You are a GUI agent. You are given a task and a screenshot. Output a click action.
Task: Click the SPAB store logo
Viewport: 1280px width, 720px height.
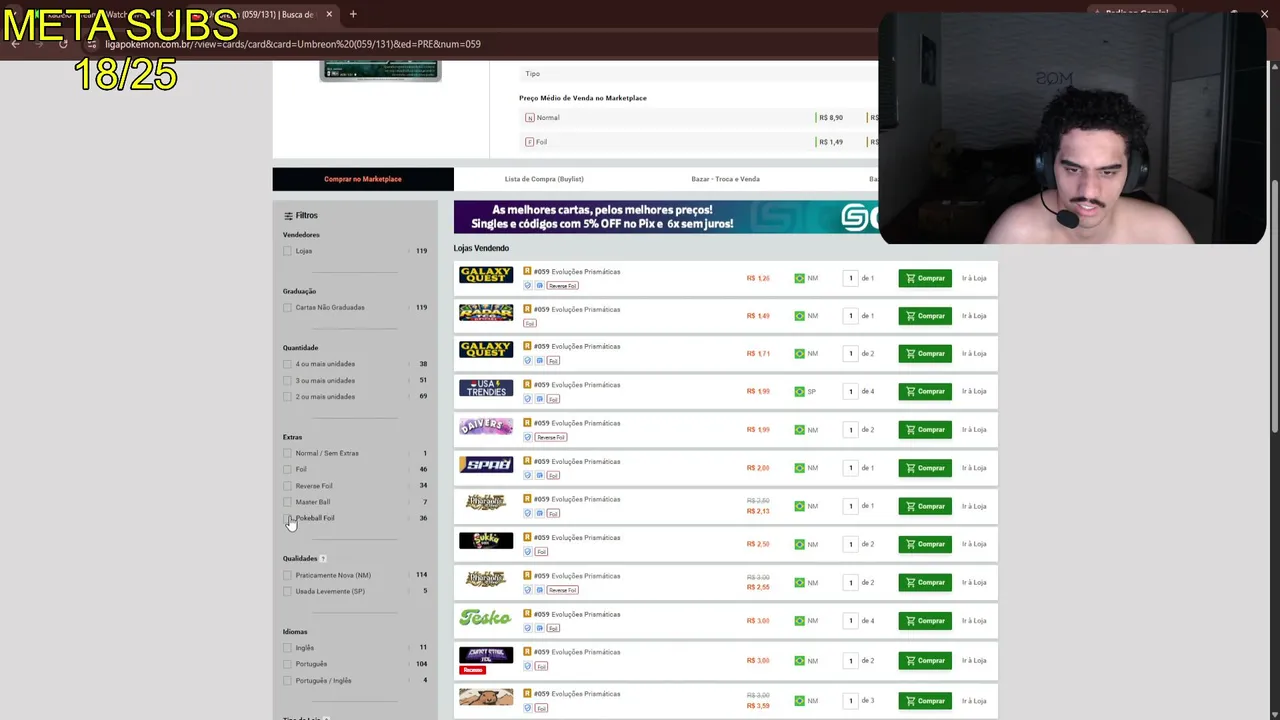pos(486,465)
